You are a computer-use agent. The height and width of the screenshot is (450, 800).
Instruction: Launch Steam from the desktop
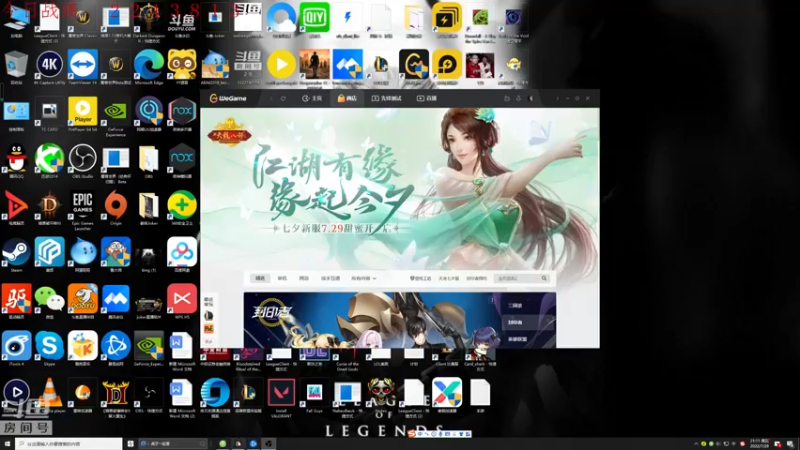point(16,255)
